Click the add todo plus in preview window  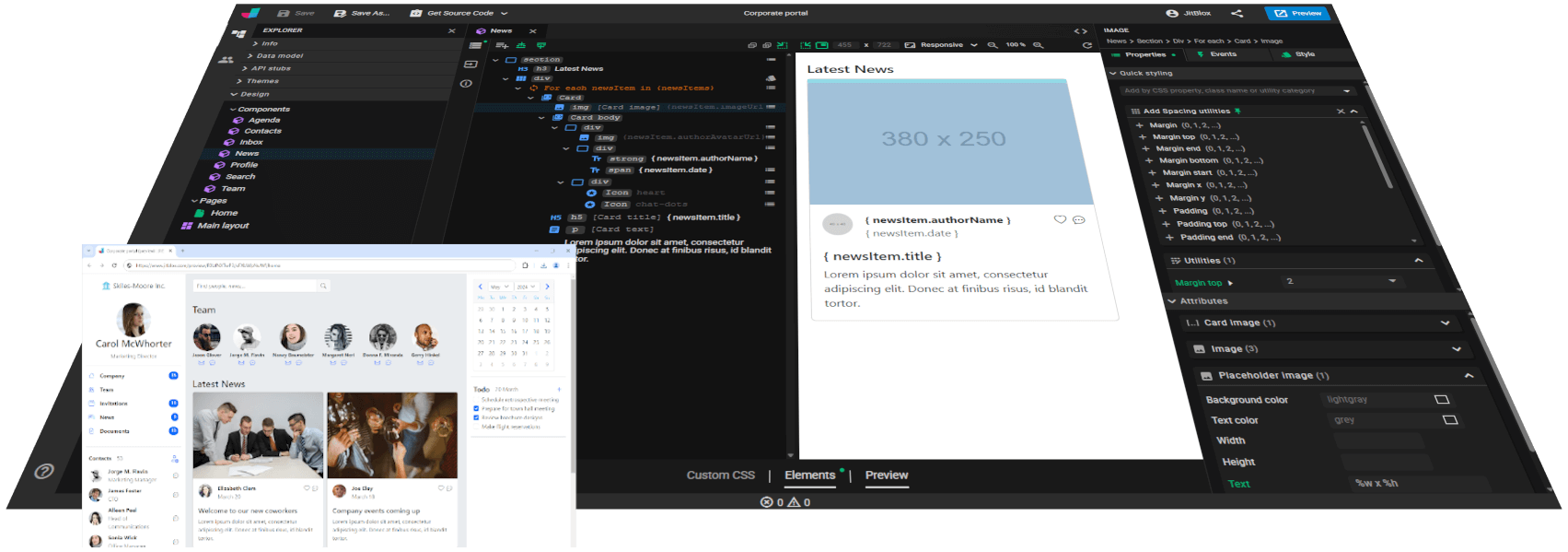point(559,390)
